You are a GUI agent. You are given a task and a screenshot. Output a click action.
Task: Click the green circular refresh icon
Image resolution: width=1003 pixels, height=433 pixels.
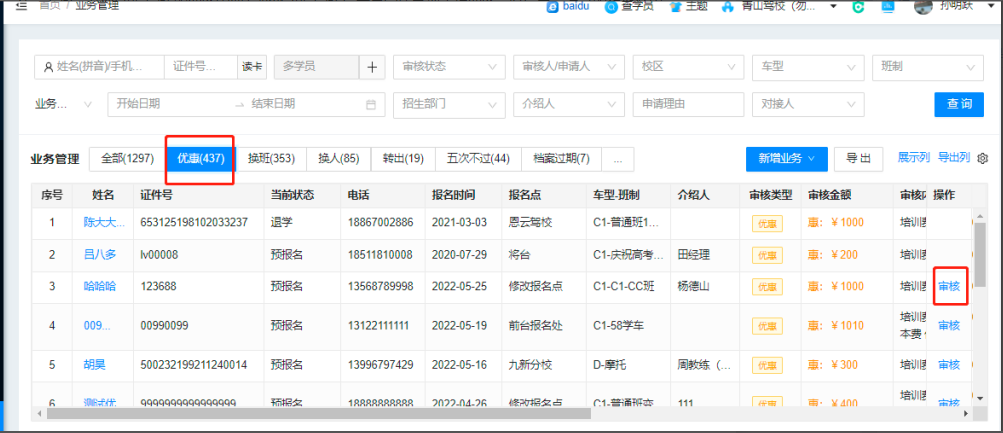859,6
